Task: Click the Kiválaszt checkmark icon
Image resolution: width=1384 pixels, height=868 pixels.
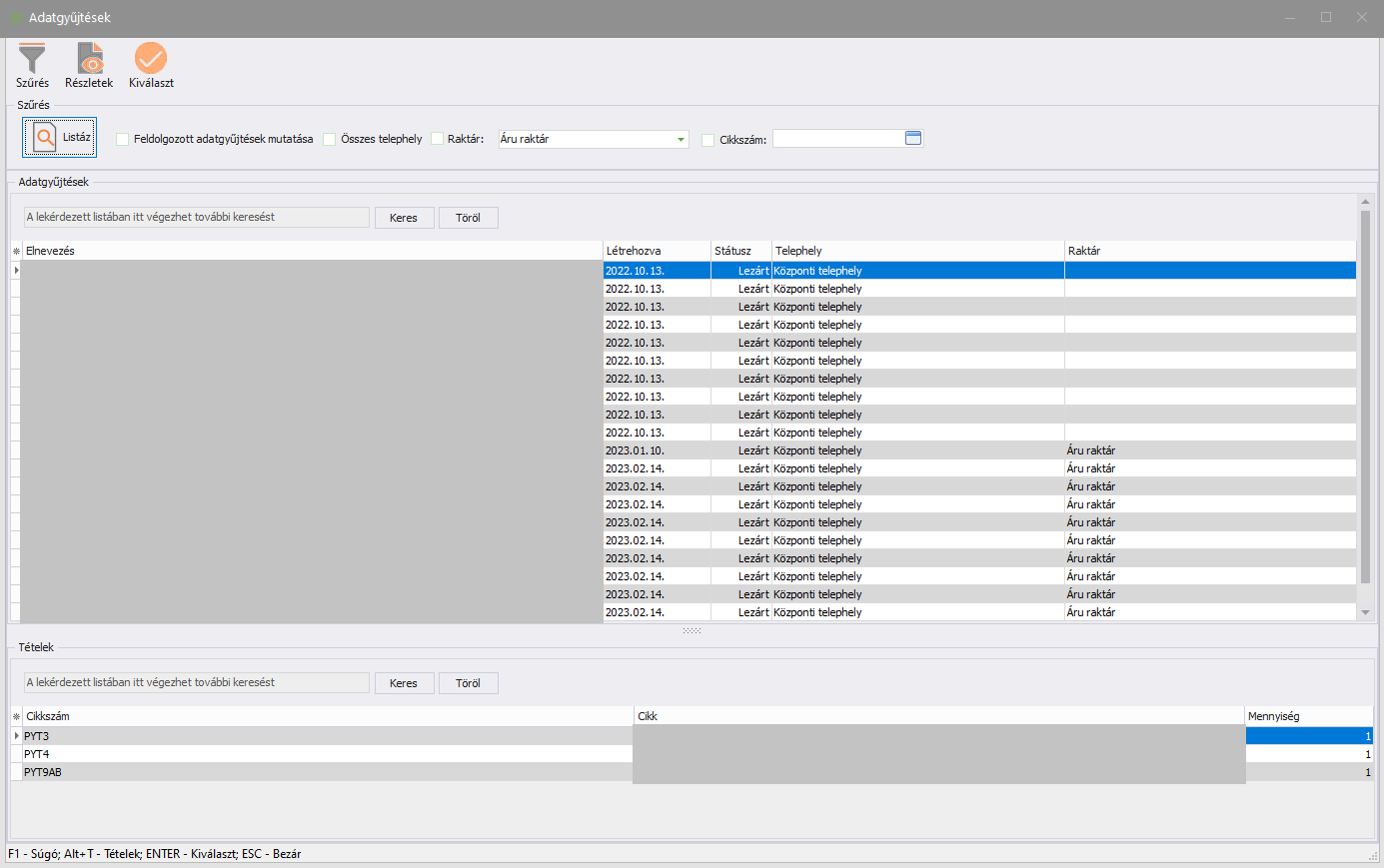Action: coord(151,59)
